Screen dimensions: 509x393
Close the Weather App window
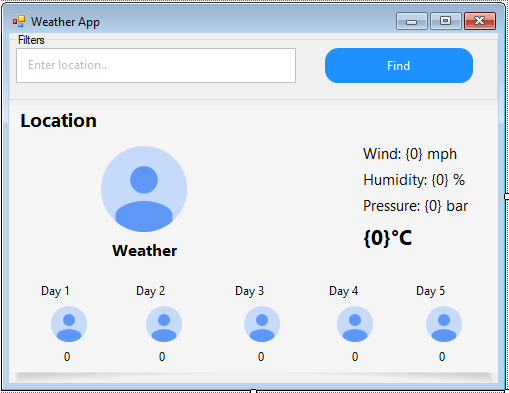tap(480, 21)
